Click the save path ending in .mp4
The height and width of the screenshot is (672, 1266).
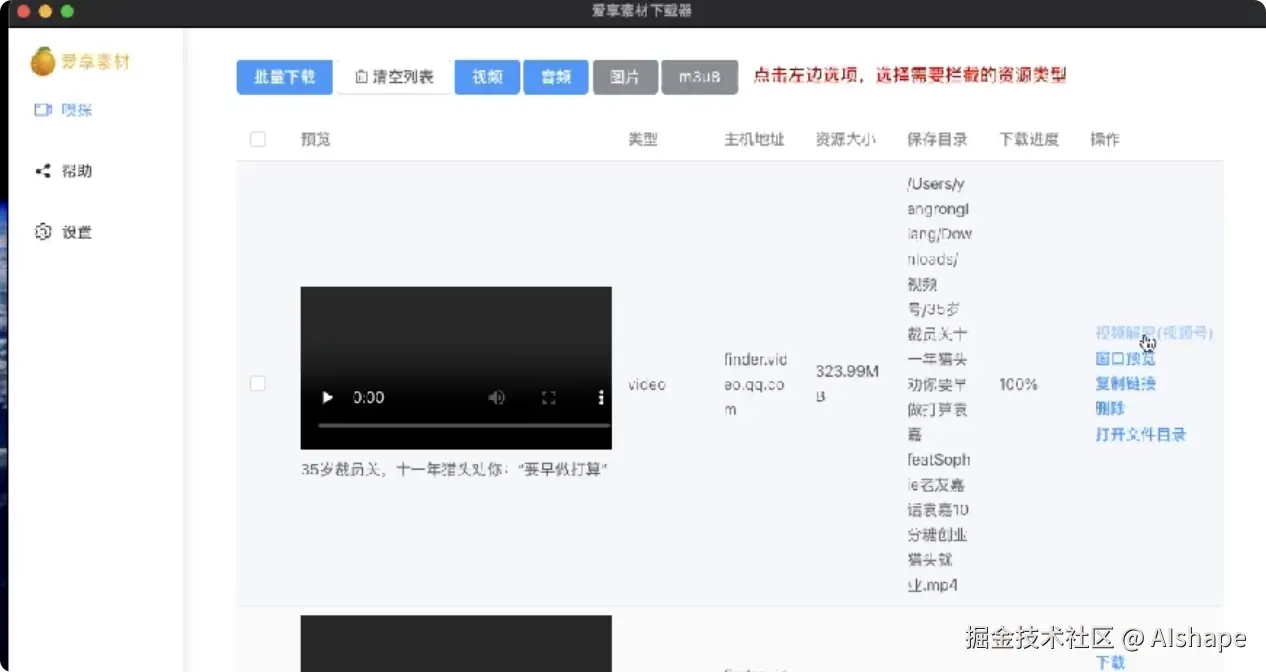pos(940,384)
